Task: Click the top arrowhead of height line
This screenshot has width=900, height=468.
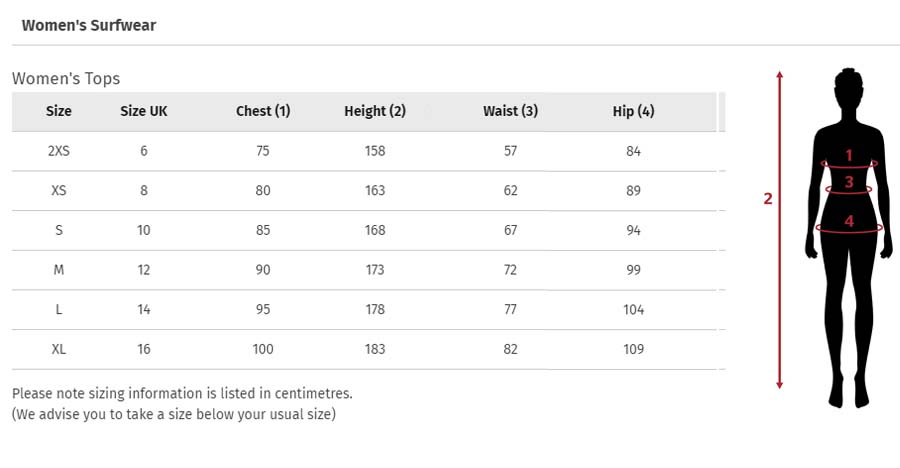Action: 780,75
